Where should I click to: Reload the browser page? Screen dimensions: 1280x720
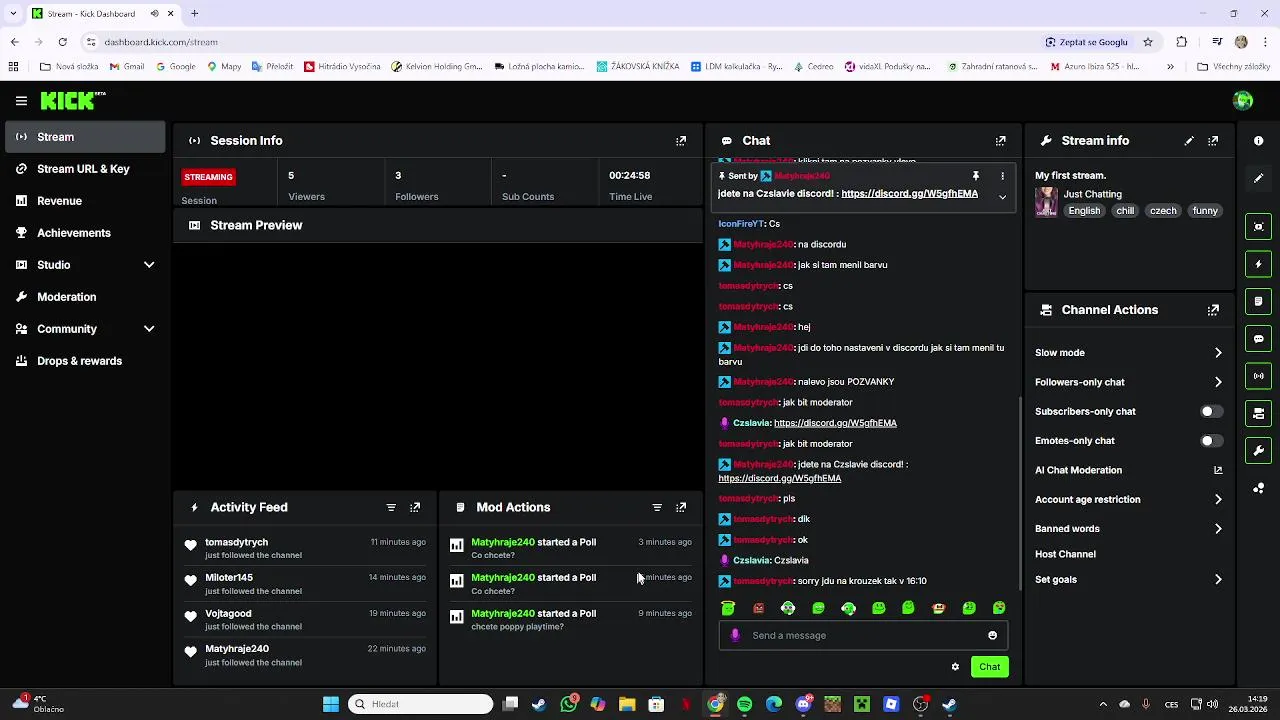(x=62, y=42)
